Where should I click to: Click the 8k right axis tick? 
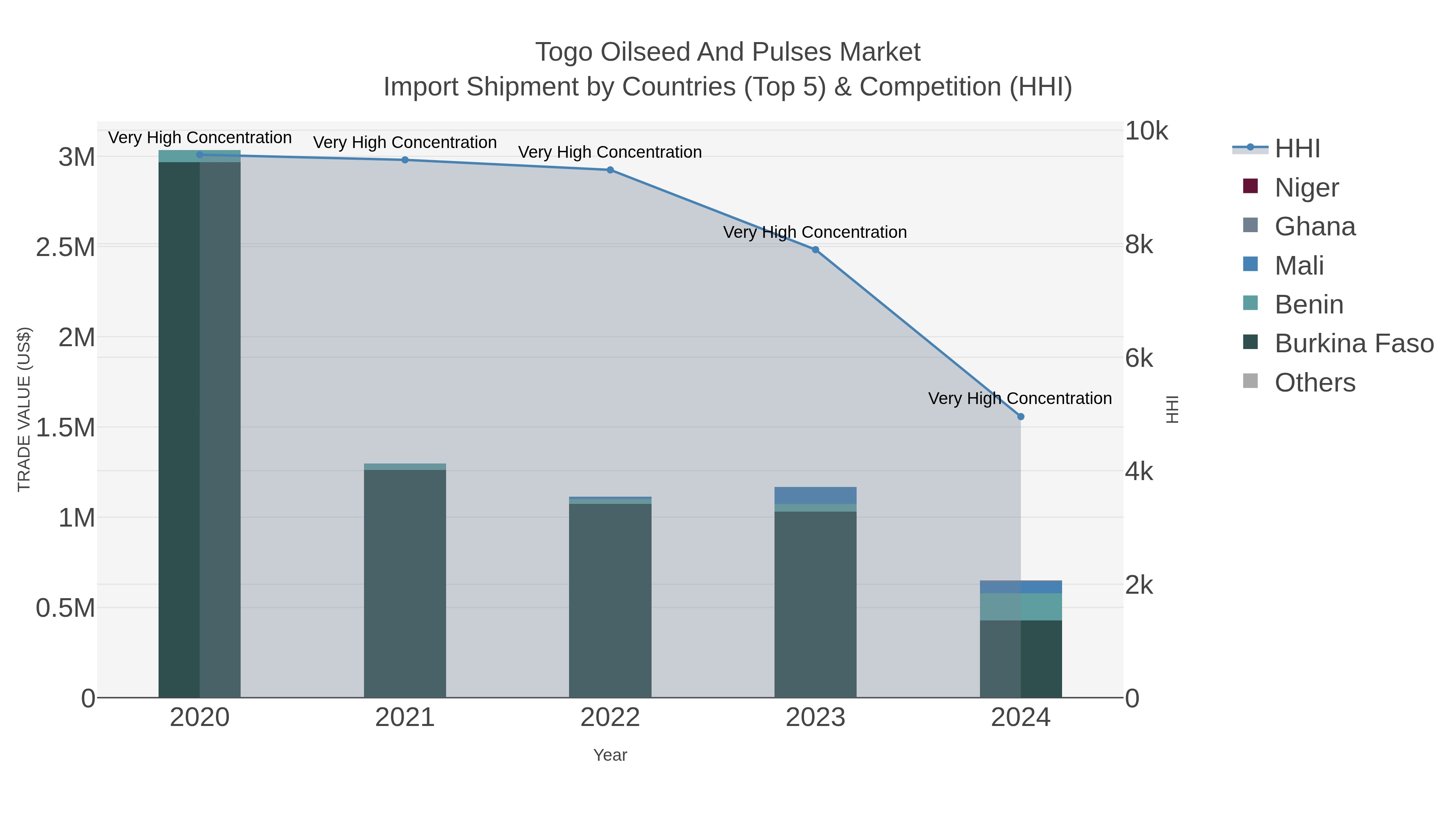1139,244
